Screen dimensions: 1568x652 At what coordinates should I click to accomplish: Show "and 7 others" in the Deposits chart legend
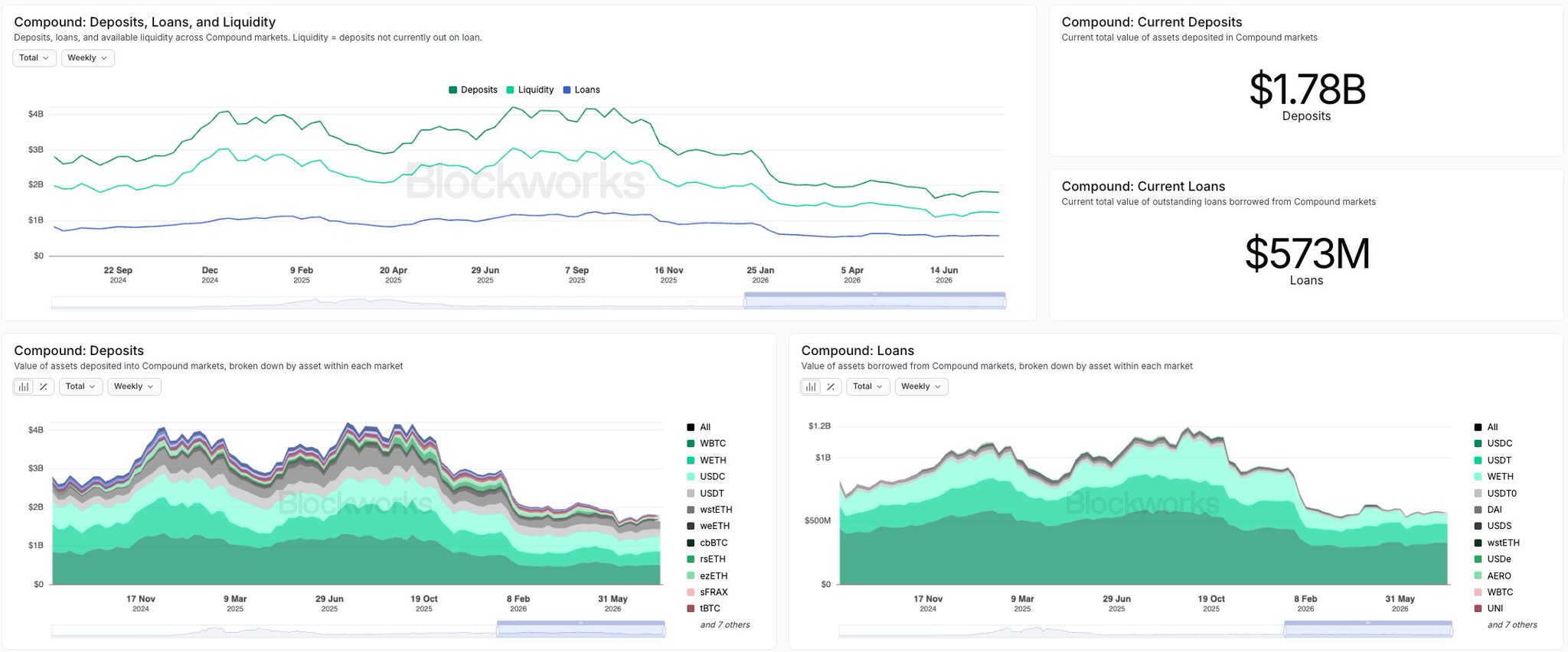click(x=725, y=625)
